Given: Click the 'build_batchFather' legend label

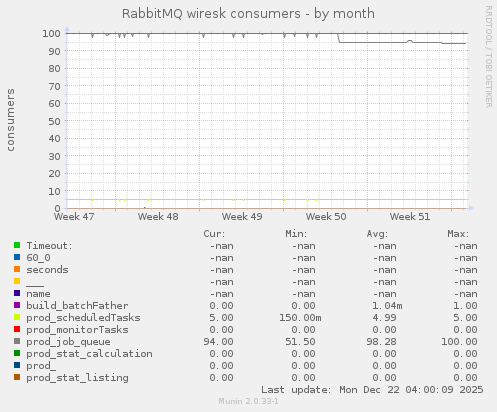Looking at the screenshot, I should tap(77, 306).
